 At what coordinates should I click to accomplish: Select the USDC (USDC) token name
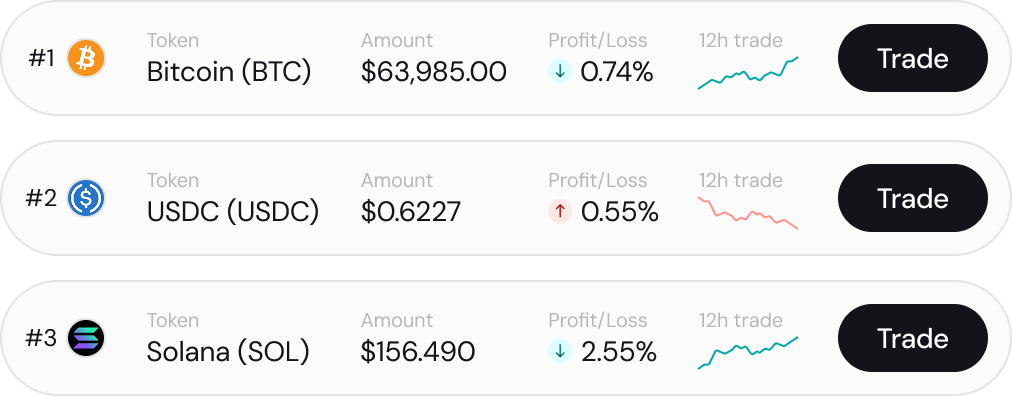click(x=233, y=212)
